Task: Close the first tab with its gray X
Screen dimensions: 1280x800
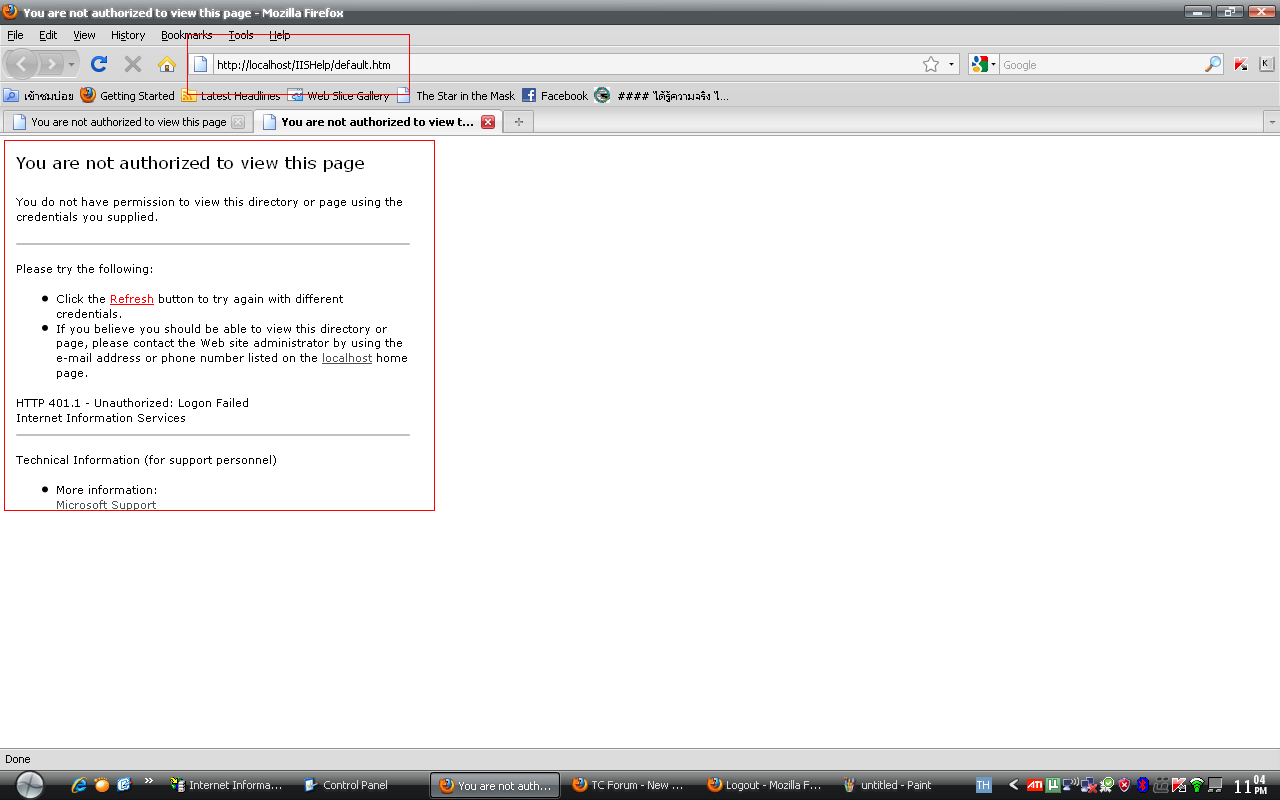Action: point(237,122)
